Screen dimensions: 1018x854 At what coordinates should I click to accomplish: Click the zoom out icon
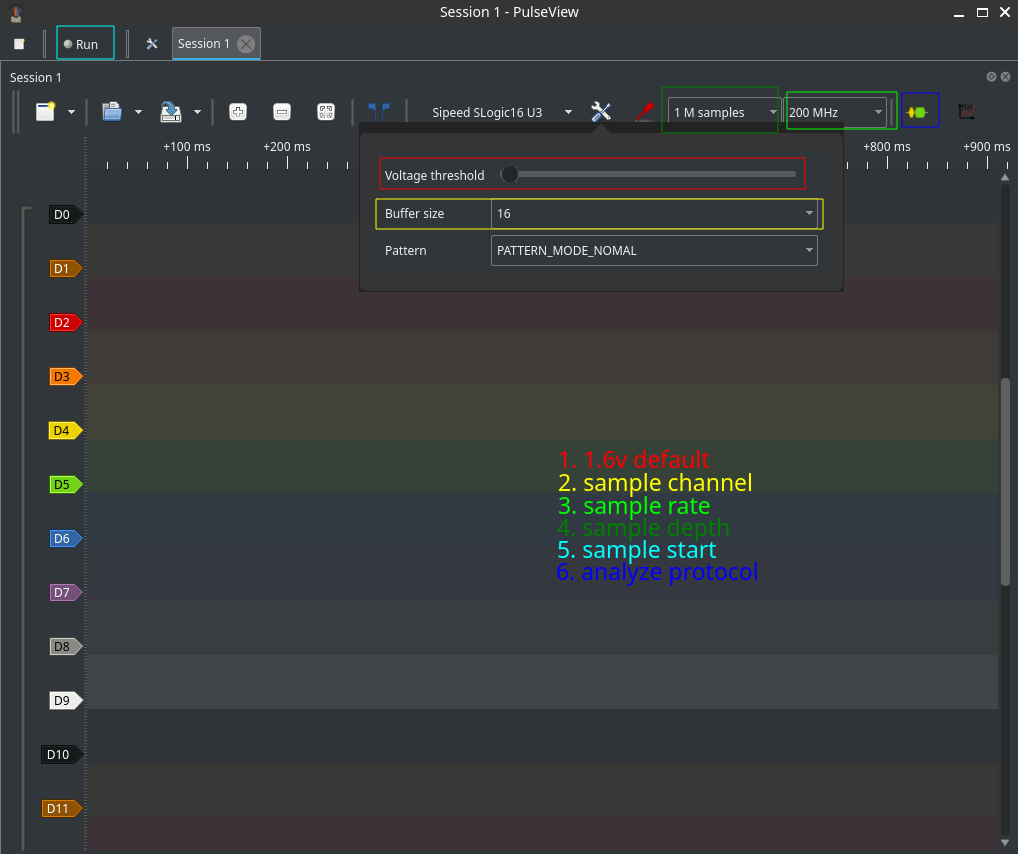coord(282,112)
